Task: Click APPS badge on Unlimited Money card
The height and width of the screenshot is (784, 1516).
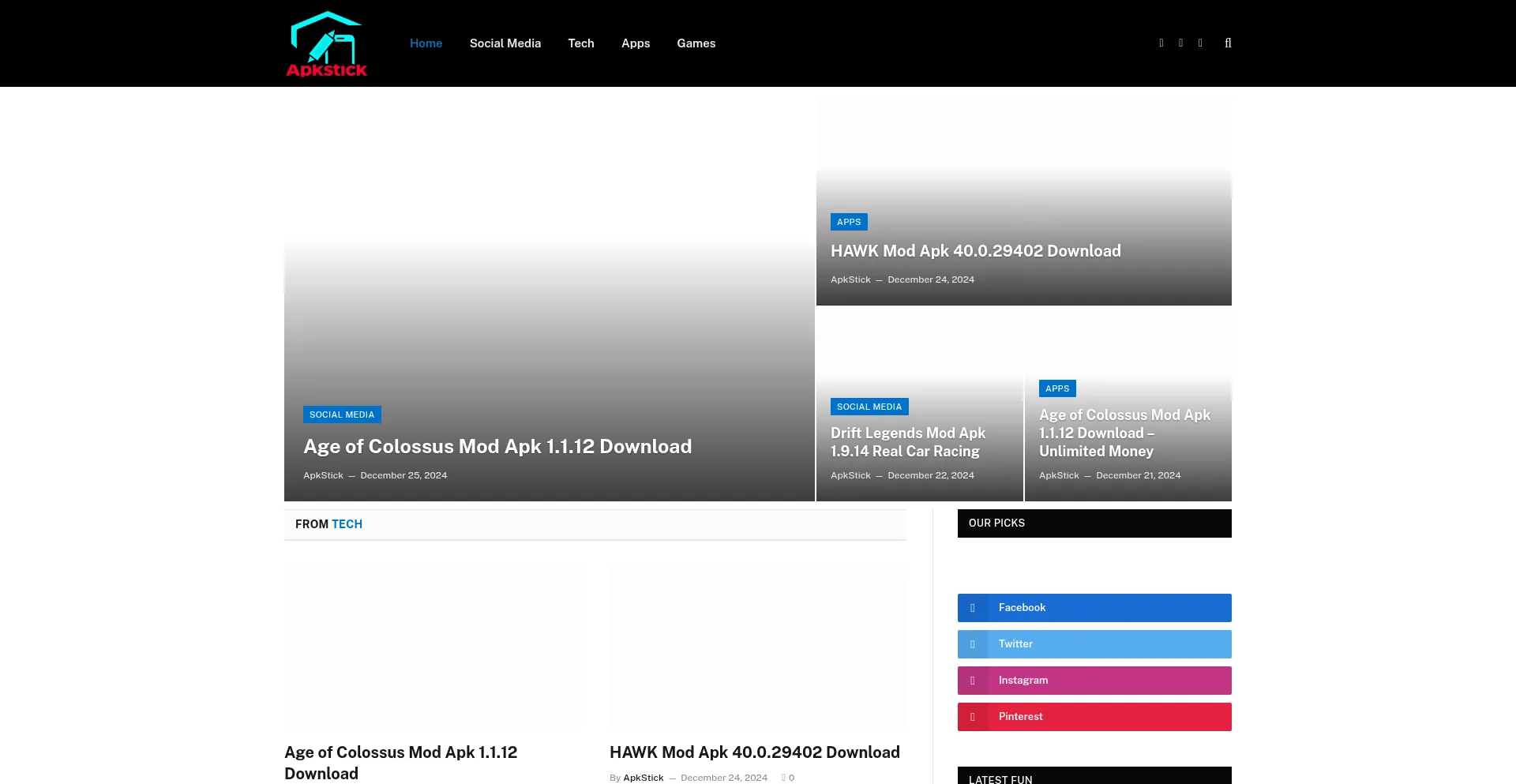Action: tap(1057, 388)
